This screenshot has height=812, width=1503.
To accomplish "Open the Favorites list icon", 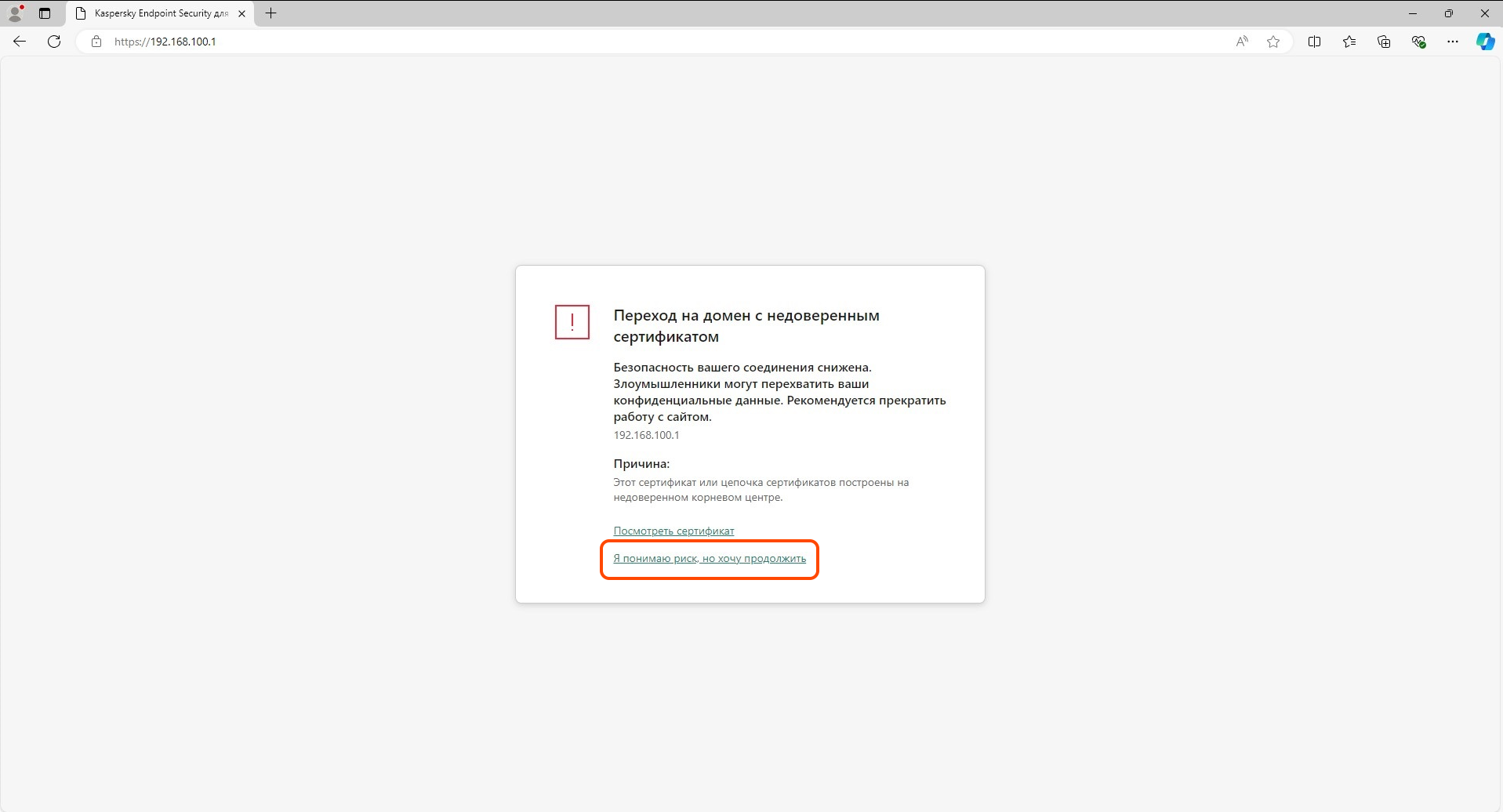I will click(x=1349, y=42).
